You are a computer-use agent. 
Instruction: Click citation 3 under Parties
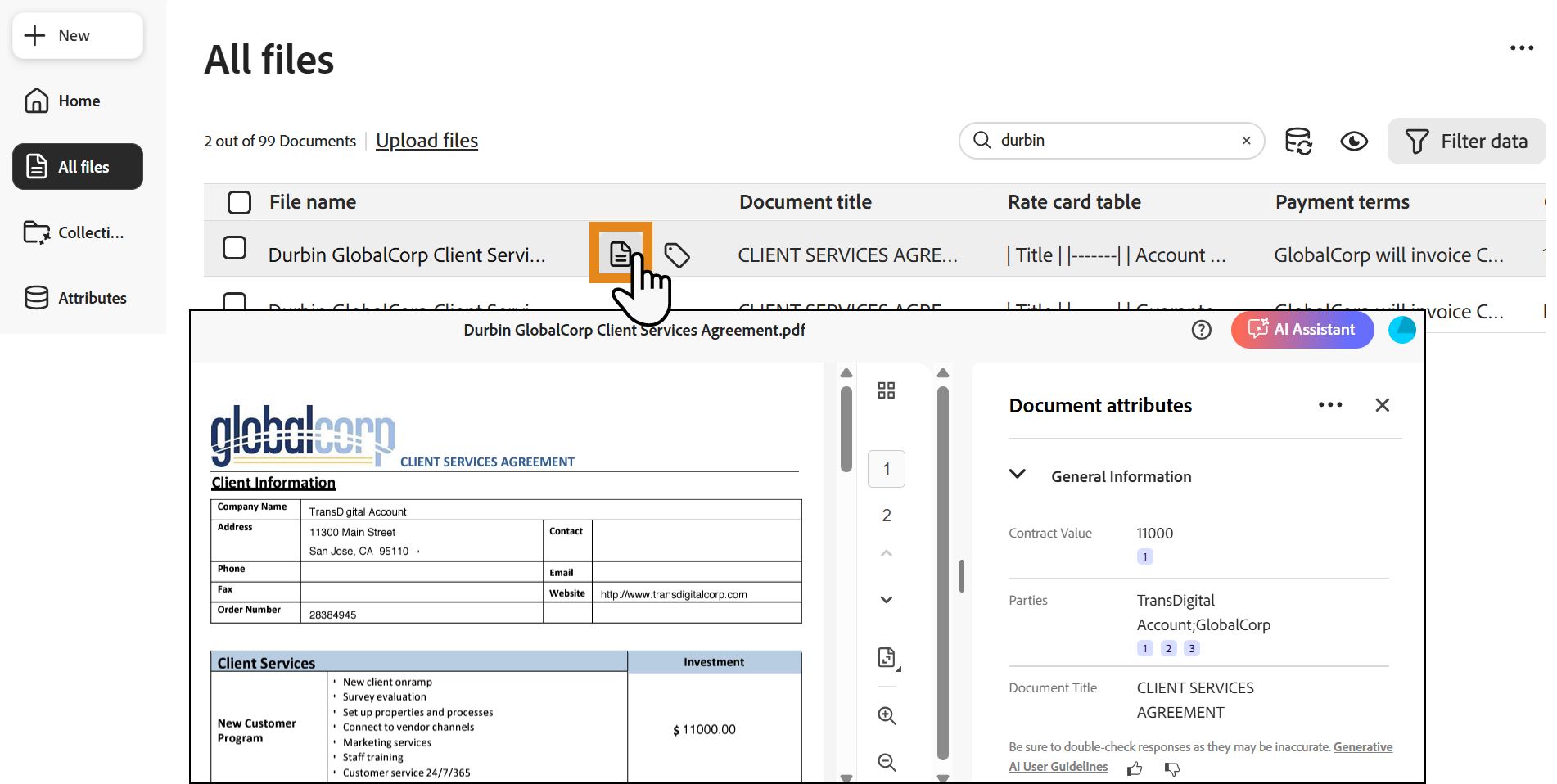[1192, 648]
